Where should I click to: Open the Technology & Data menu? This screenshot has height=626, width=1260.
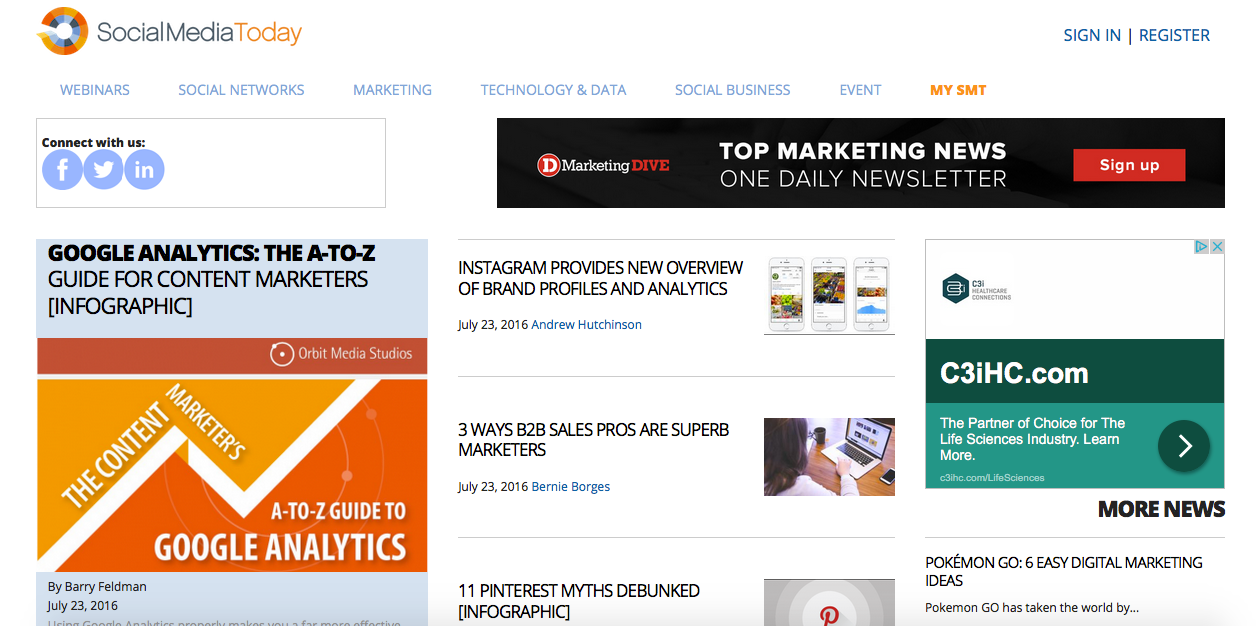pyautogui.click(x=553, y=90)
